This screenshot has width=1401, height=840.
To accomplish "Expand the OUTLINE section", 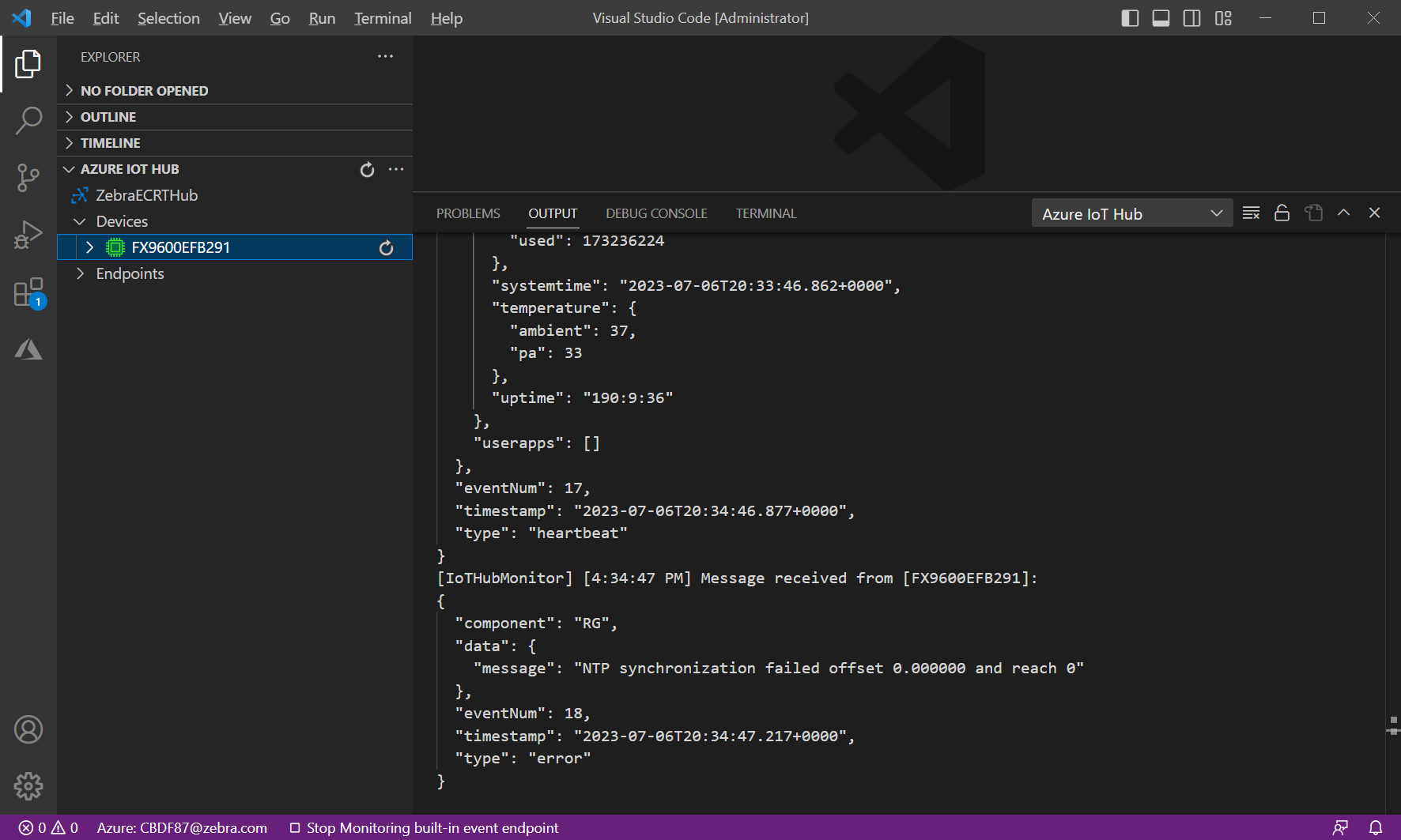I will click(235, 117).
